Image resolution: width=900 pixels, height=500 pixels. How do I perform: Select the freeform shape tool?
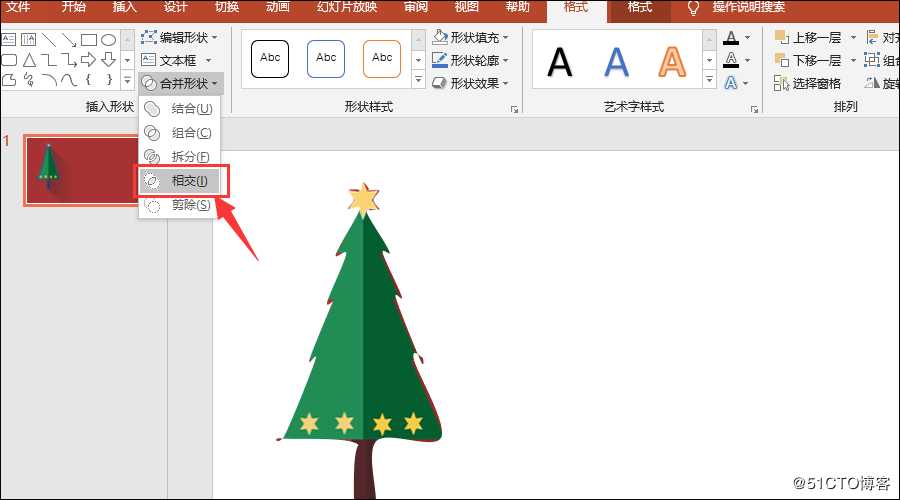pyautogui.click(x=9, y=80)
